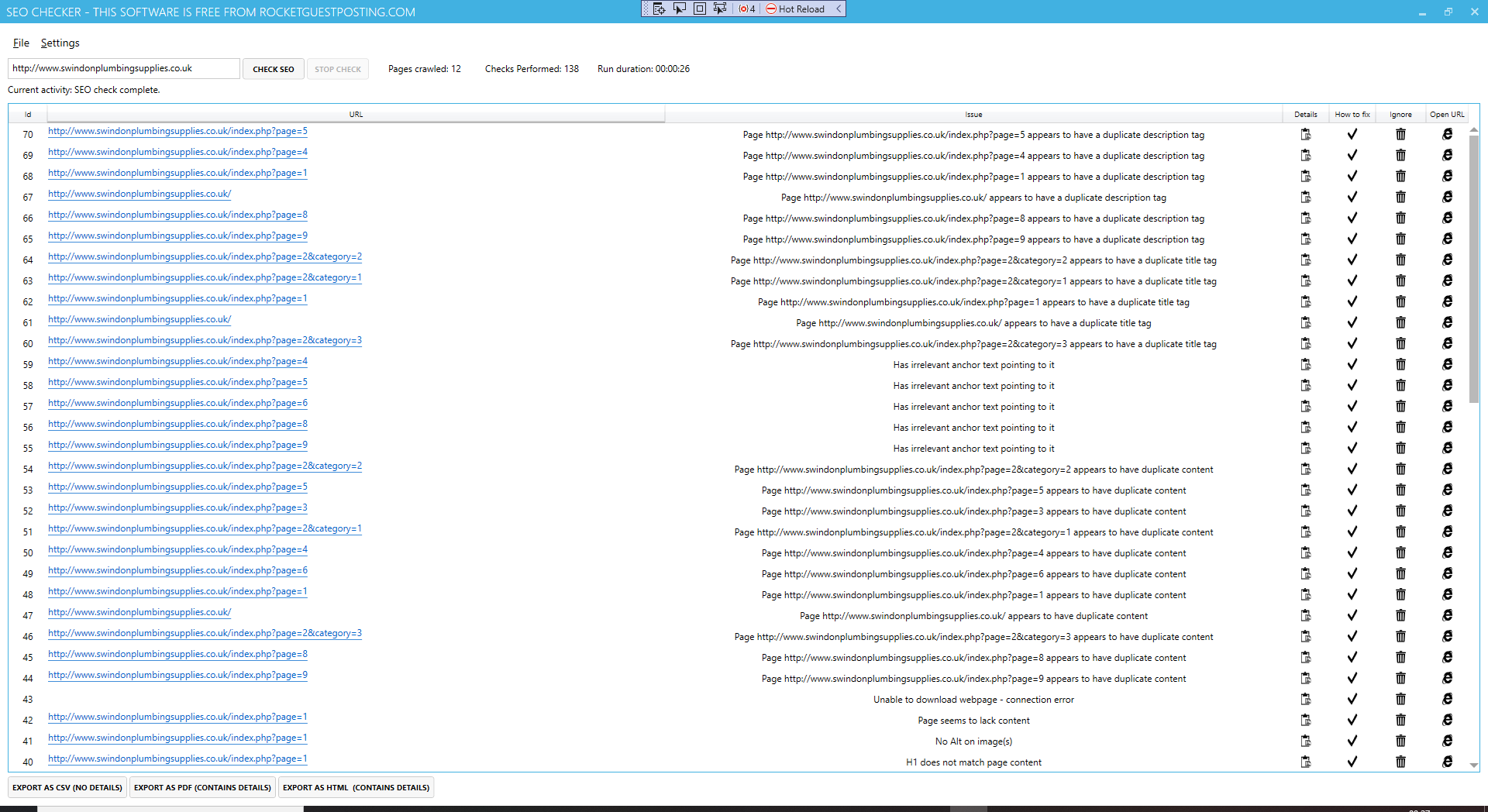Open details for row 44
This screenshot has height=812, width=1488.
pos(1306,679)
